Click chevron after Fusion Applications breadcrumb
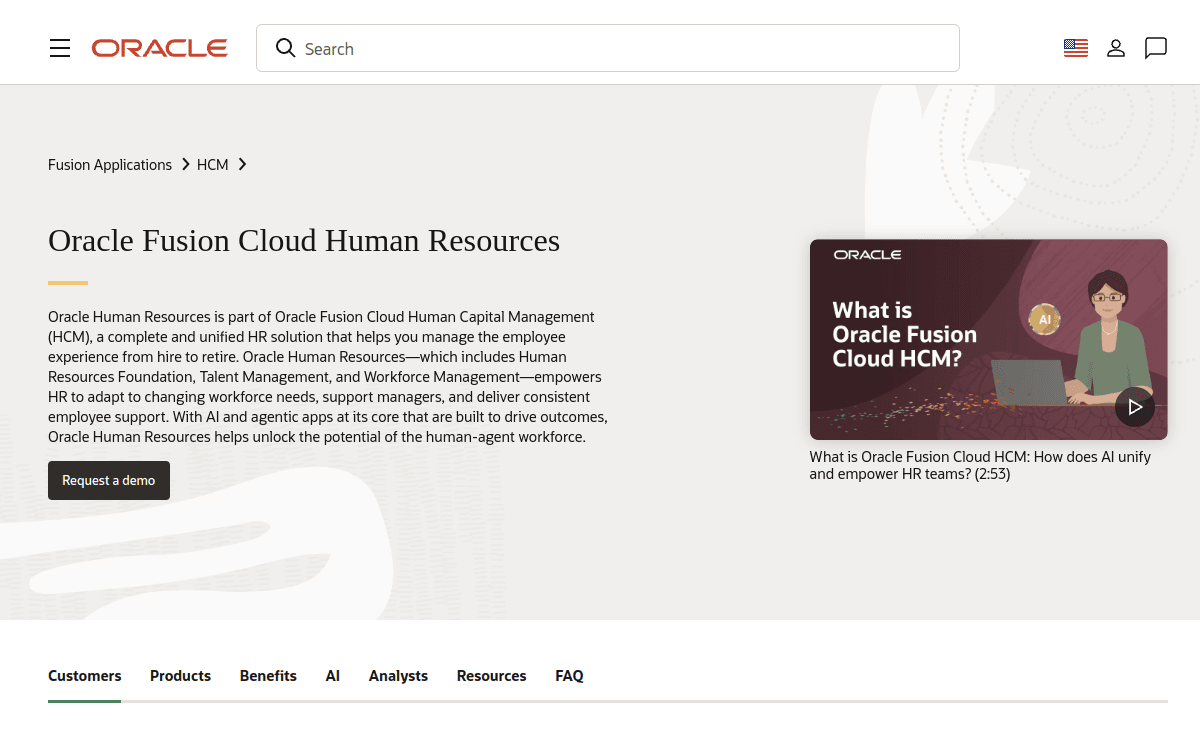This screenshot has width=1200, height=750. point(185,164)
